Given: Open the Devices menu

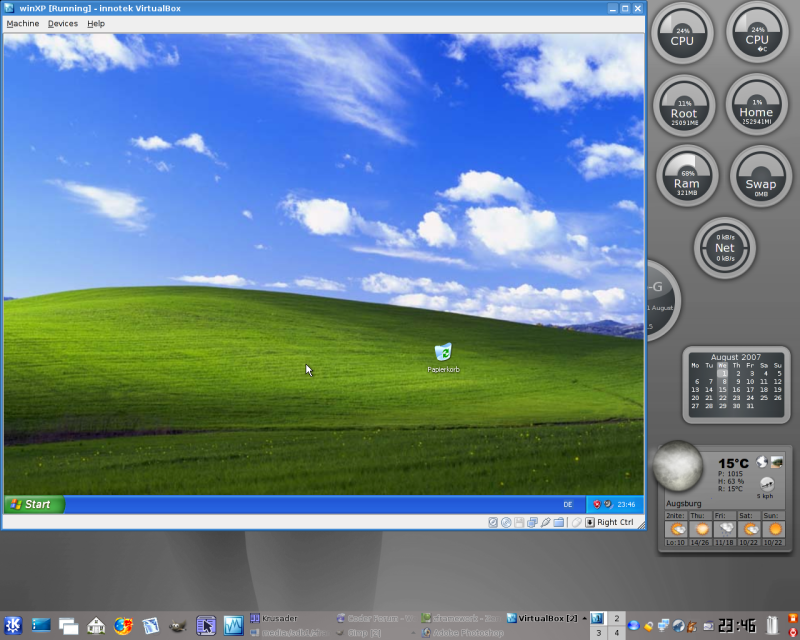Looking at the screenshot, I should 62,23.
